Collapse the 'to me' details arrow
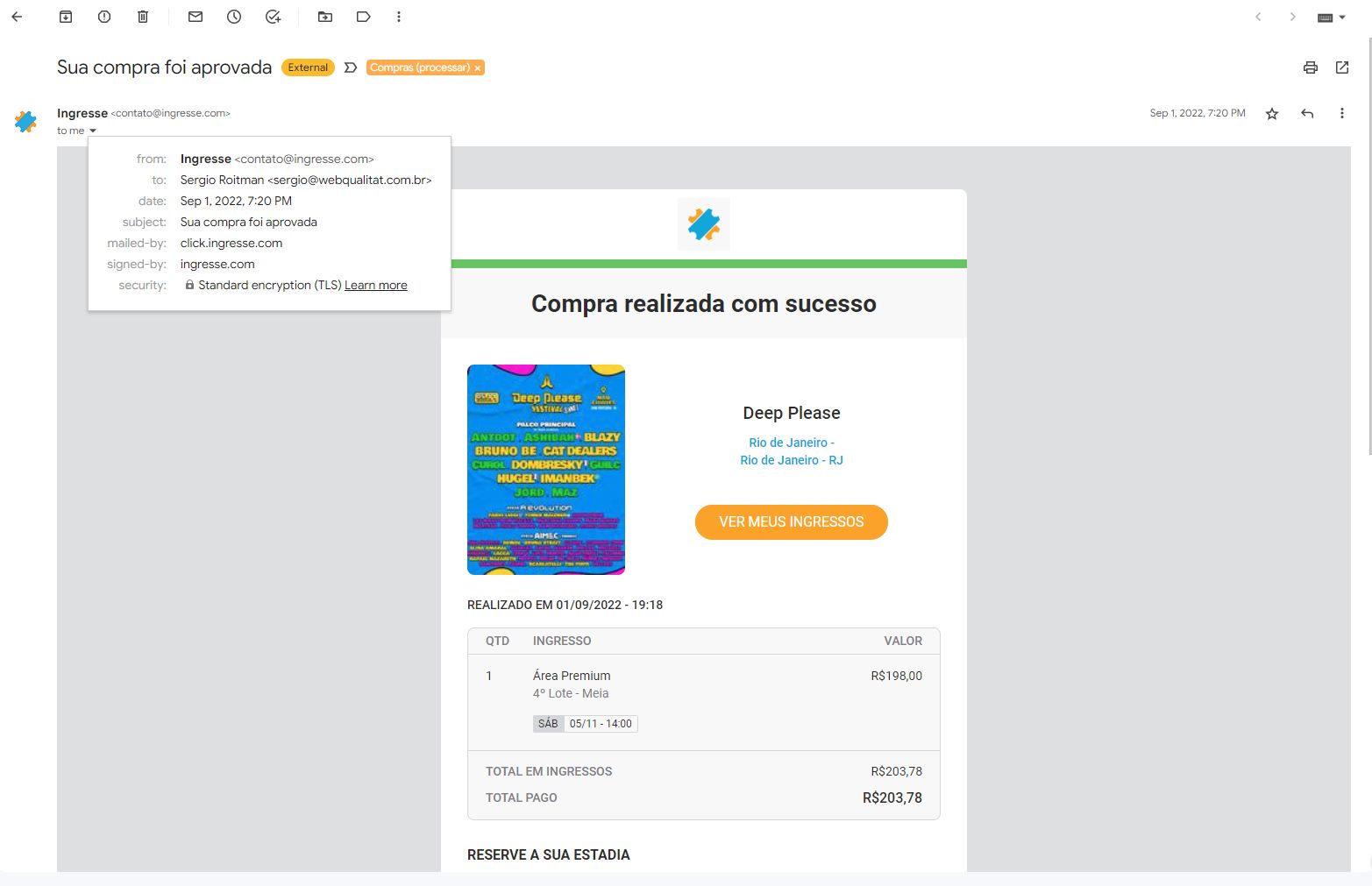Viewport: 1372px width, 886px height. tap(93, 131)
